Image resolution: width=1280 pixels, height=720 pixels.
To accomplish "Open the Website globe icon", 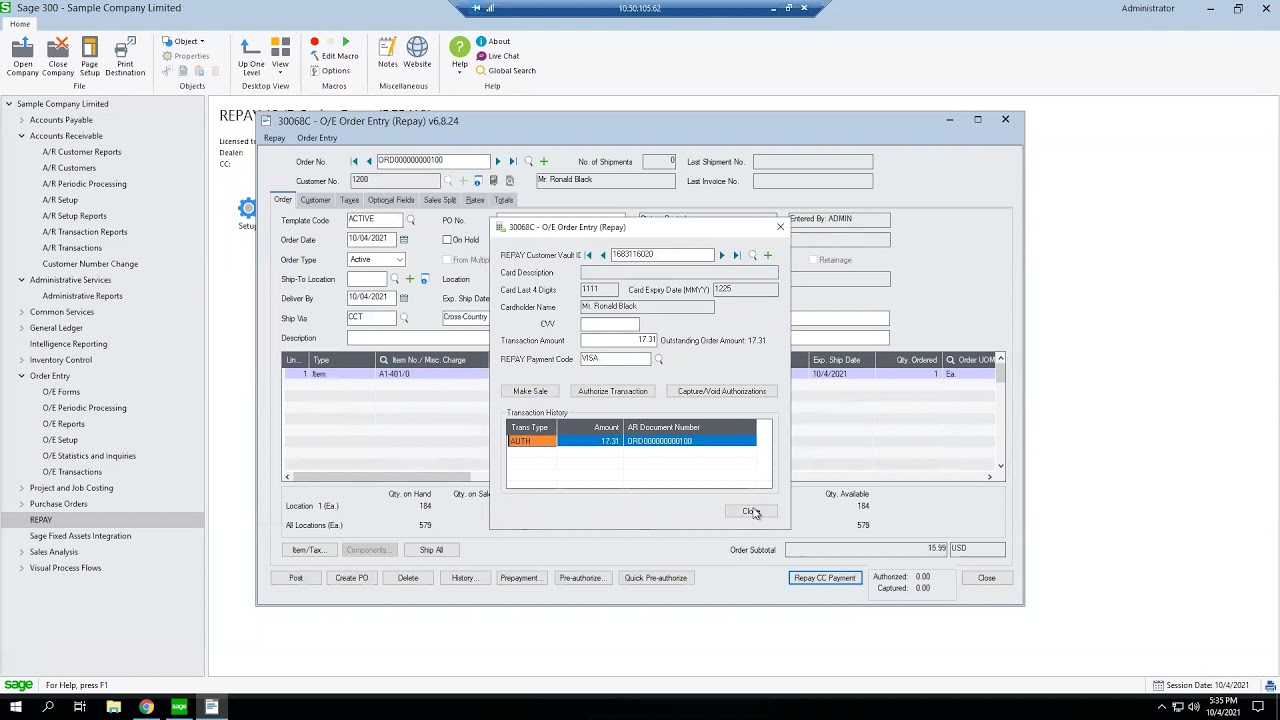I will [x=417, y=53].
